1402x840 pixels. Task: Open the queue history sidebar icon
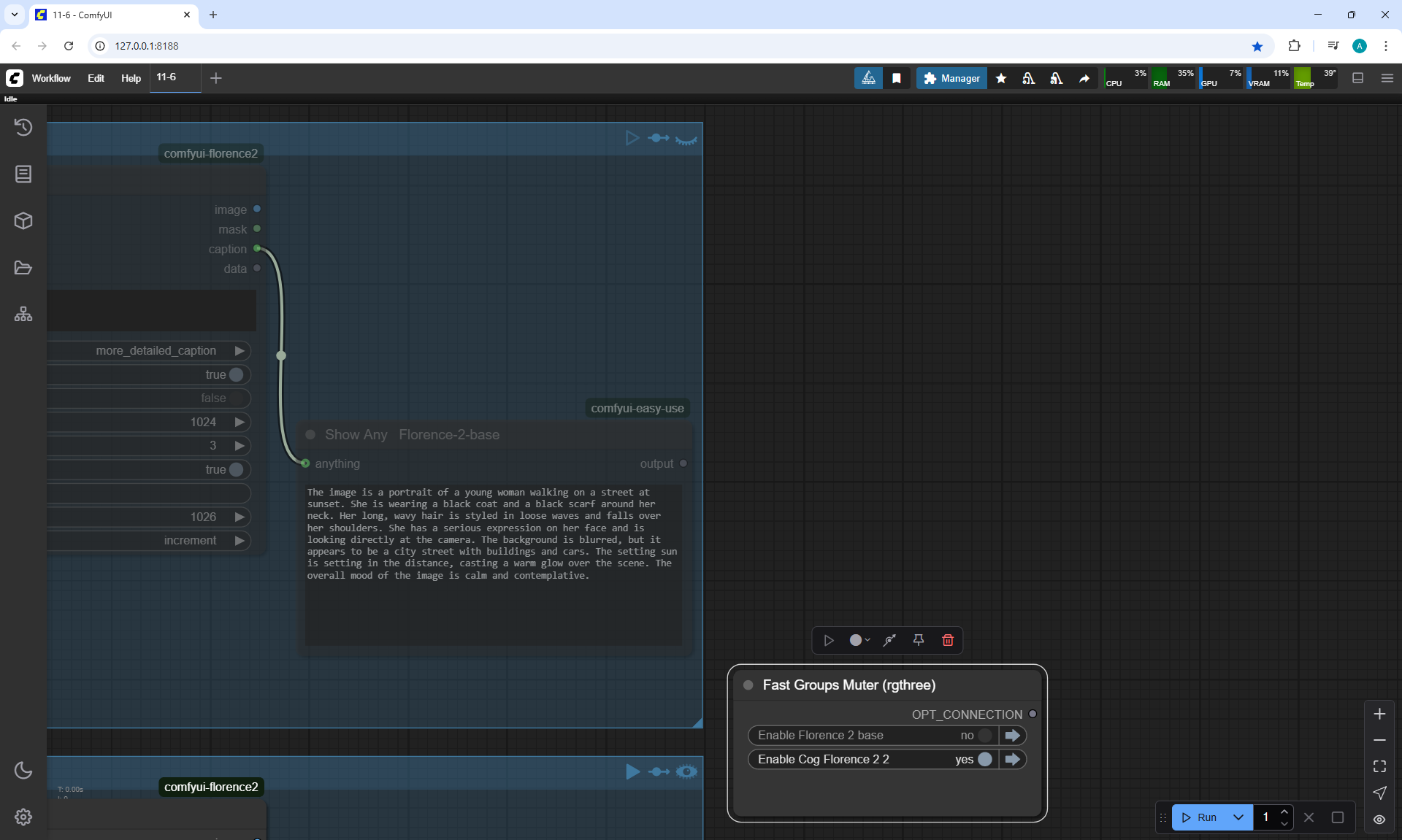pos(23,127)
